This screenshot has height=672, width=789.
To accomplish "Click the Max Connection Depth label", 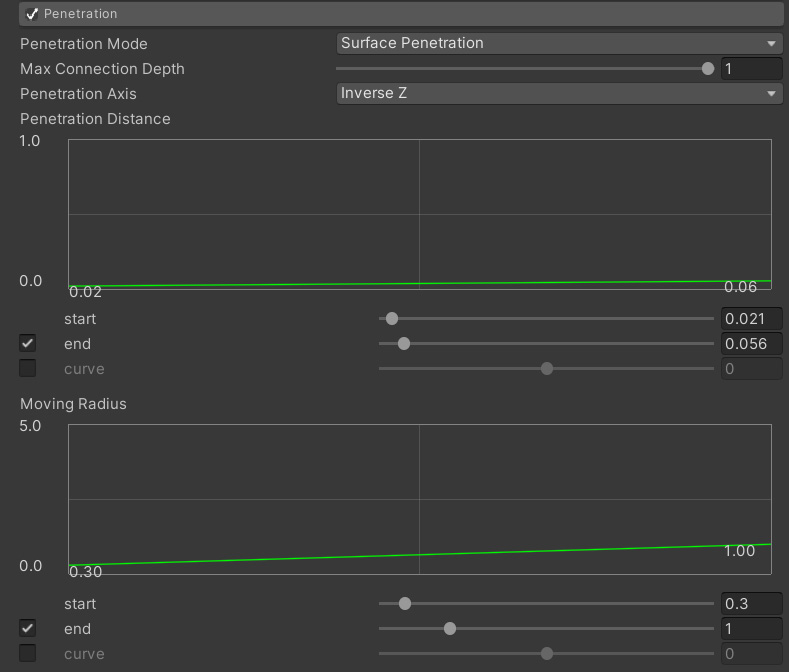I will pyautogui.click(x=102, y=69).
